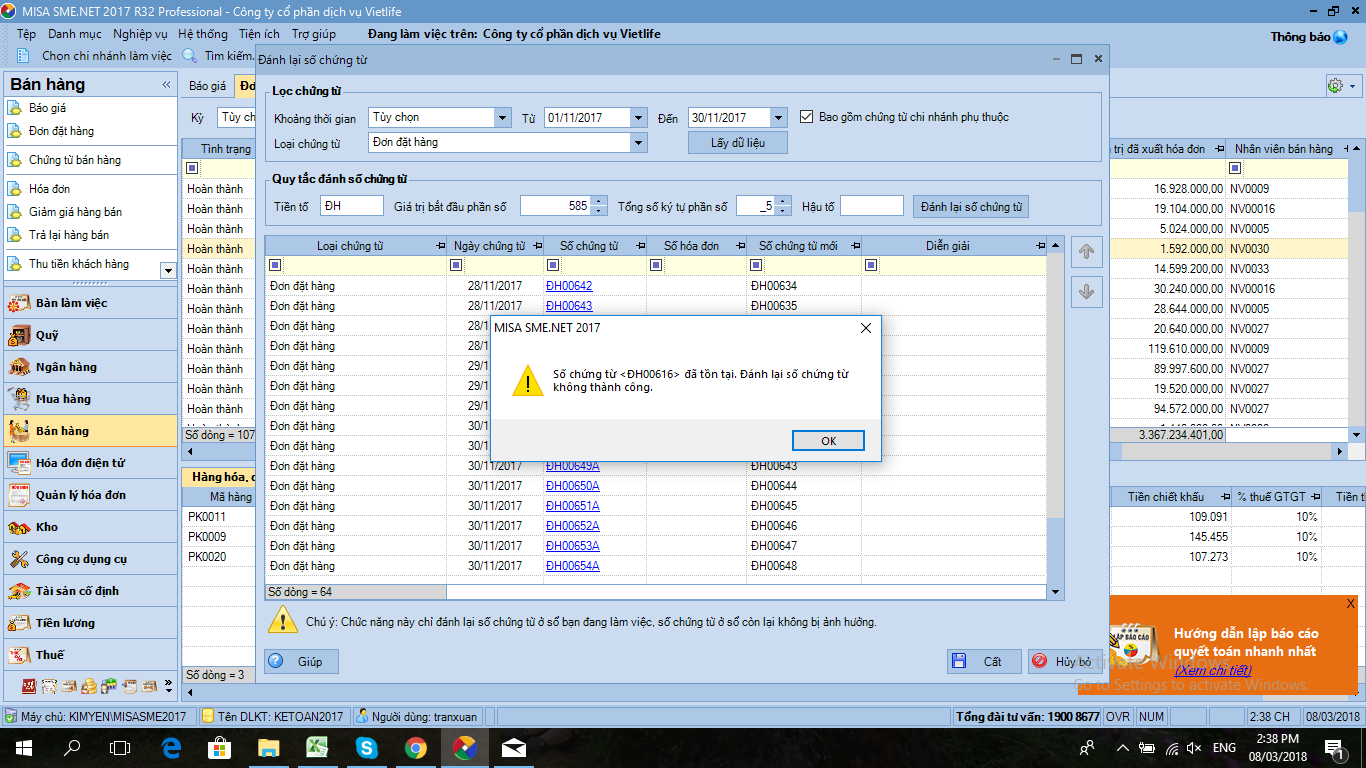Click the Tiền tố input field
Viewport: 1366px width, 768px height.
[352, 206]
